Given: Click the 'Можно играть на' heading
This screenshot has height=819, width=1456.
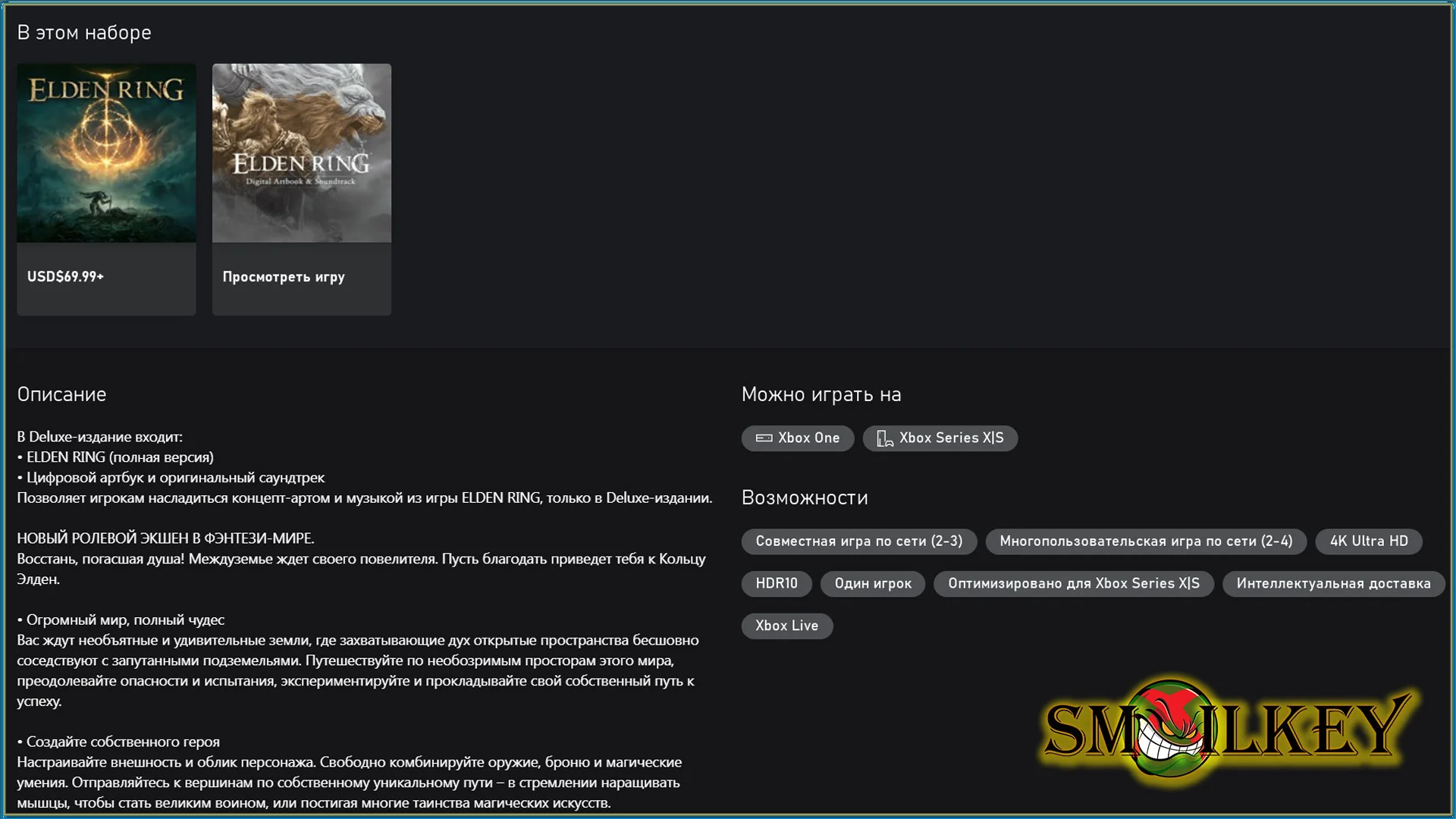Looking at the screenshot, I should coord(821,394).
